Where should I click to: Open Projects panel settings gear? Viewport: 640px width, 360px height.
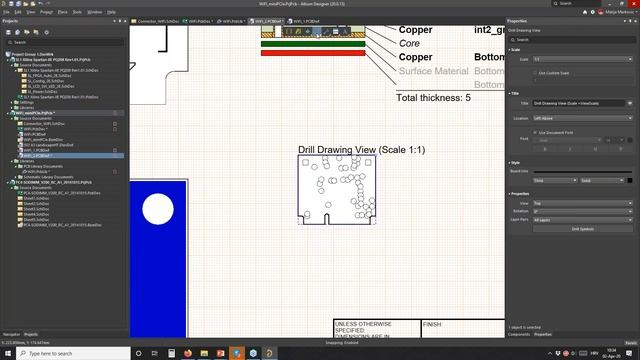[x=47, y=32]
